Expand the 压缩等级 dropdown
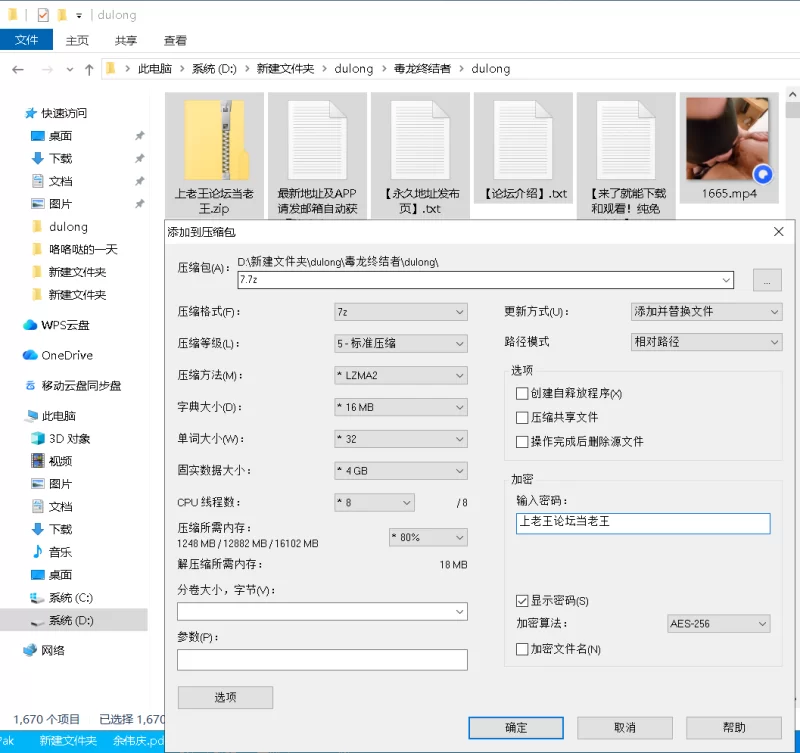This screenshot has width=800, height=753. [x=400, y=343]
